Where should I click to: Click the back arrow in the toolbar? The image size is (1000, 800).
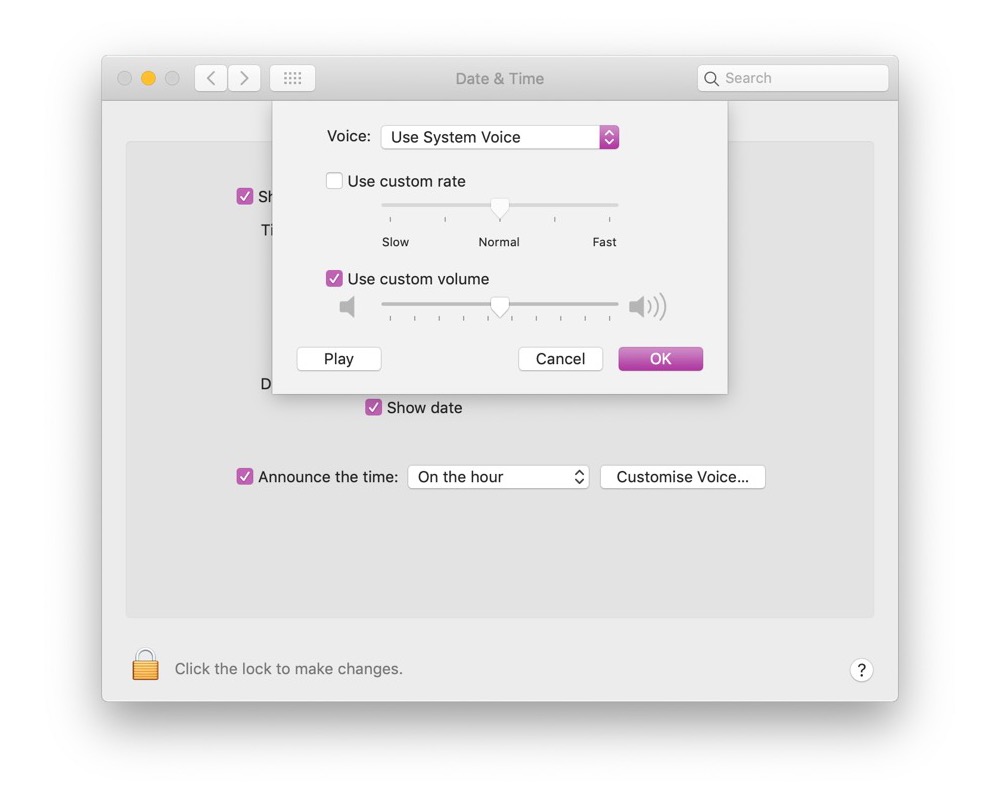[210, 77]
